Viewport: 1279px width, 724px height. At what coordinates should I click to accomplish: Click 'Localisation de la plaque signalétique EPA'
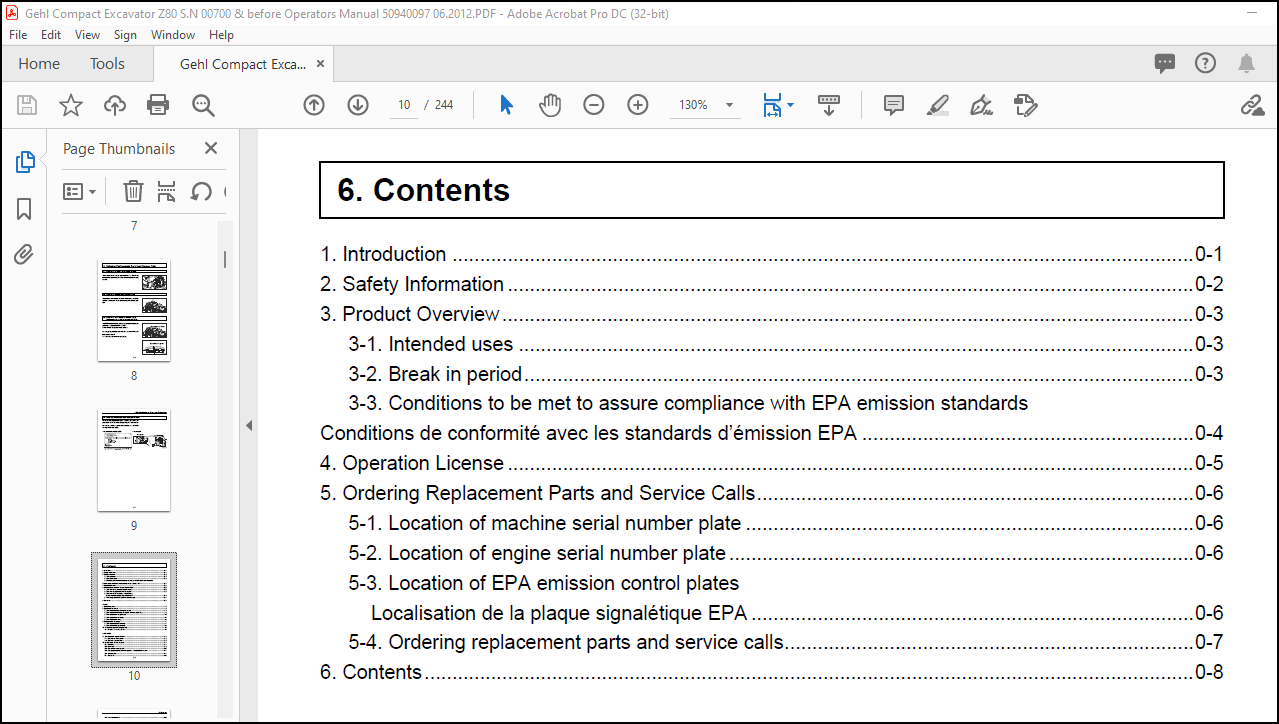pyautogui.click(x=559, y=613)
